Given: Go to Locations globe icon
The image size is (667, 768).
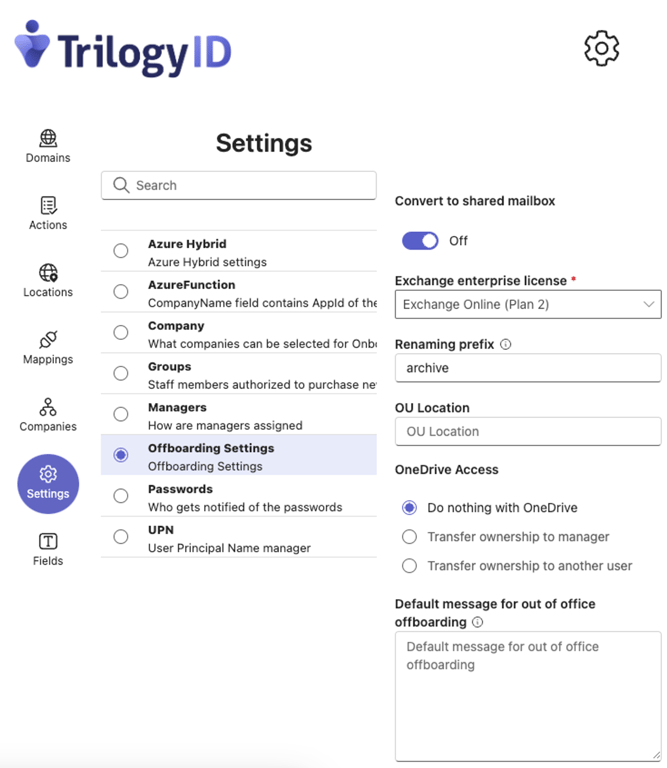Looking at the screenshot, I should 48,272.
